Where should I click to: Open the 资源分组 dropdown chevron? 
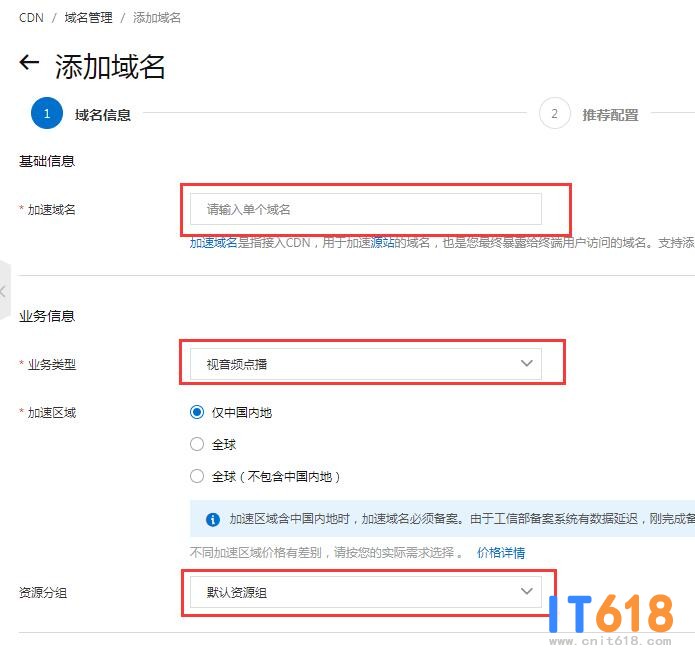point(526,591)
